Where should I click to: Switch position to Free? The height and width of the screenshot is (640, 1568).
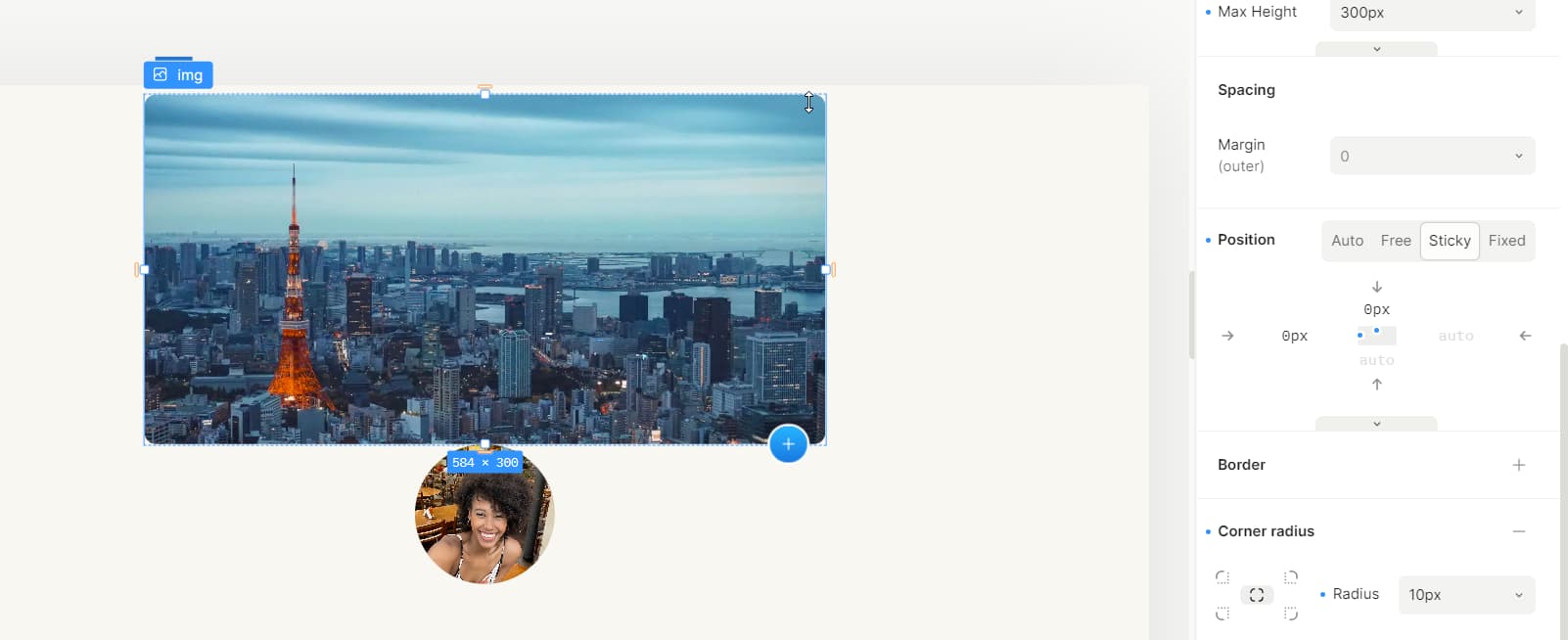pos(1395,241)
